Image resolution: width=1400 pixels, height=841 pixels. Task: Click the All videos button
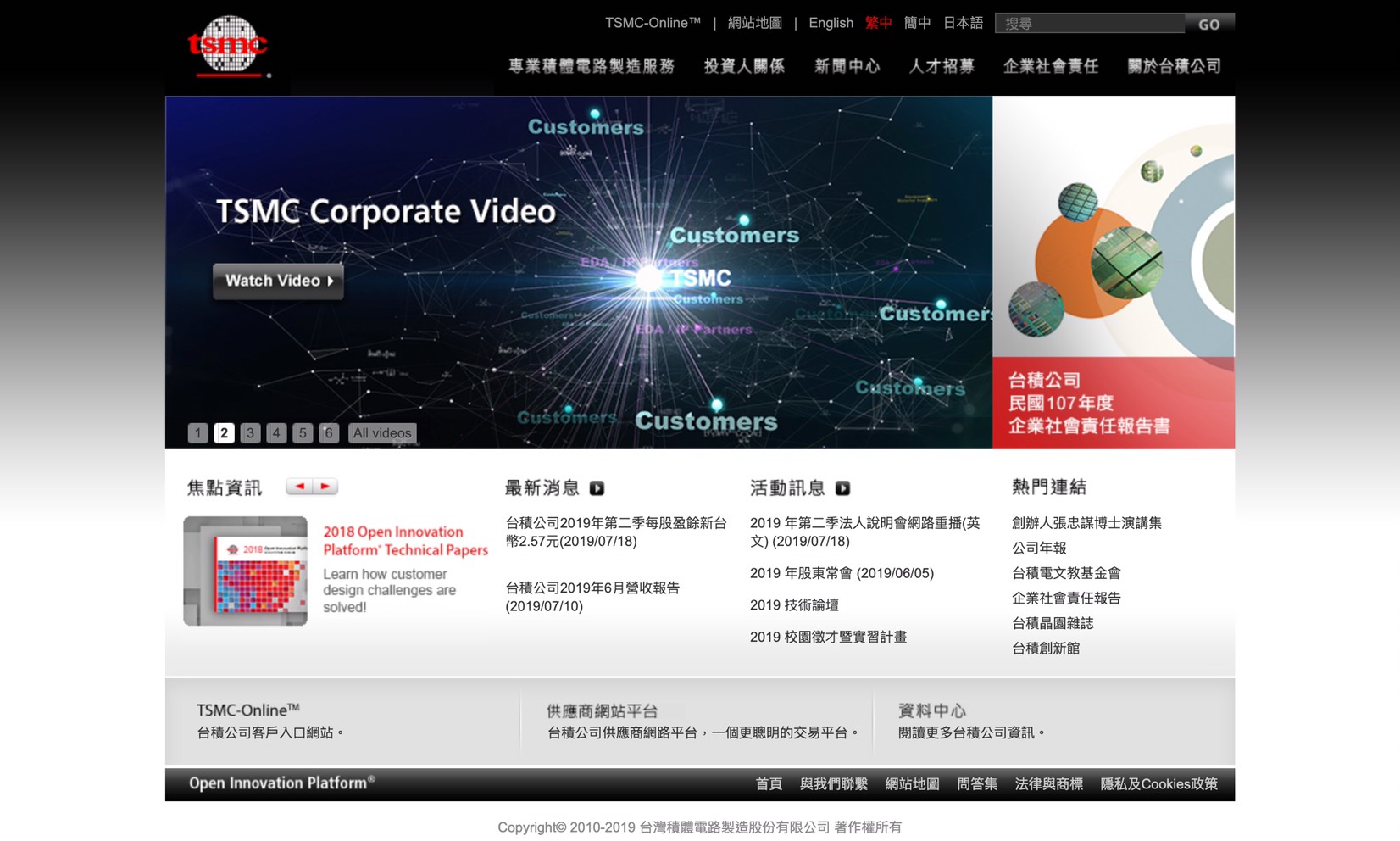coord(382,433)
